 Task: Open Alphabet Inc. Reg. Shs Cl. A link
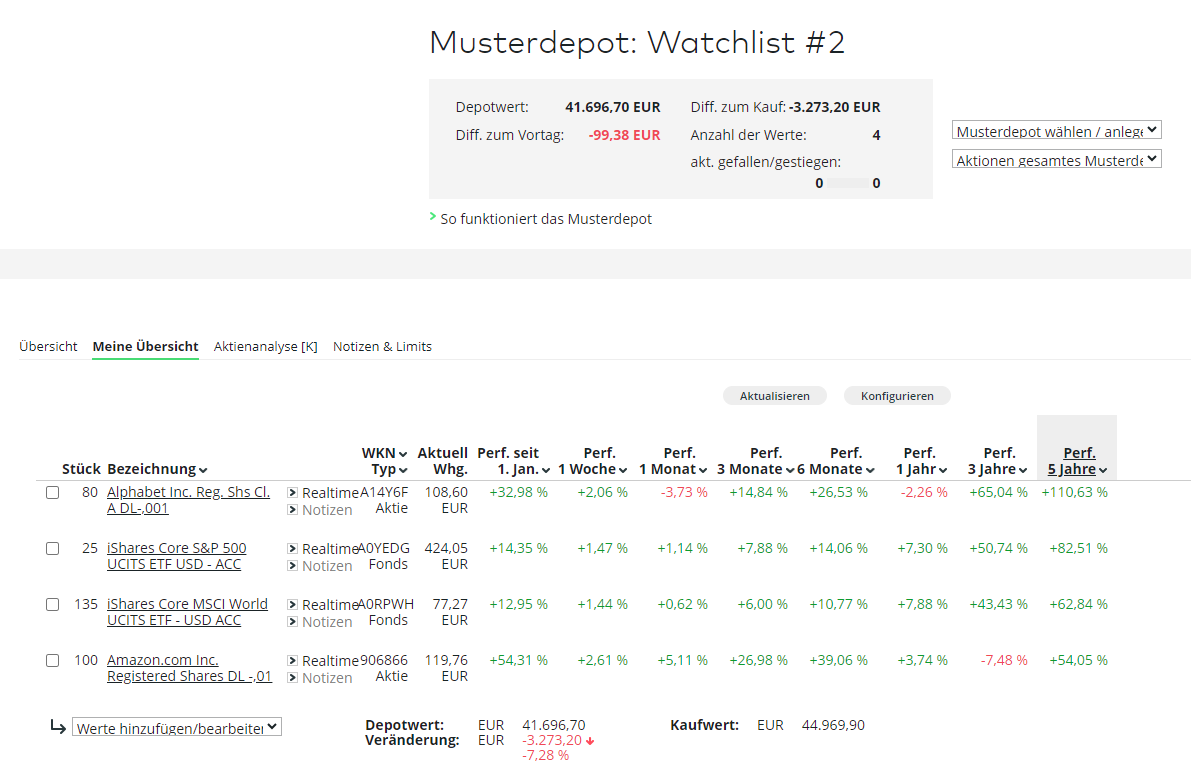[x=188, y=500]
